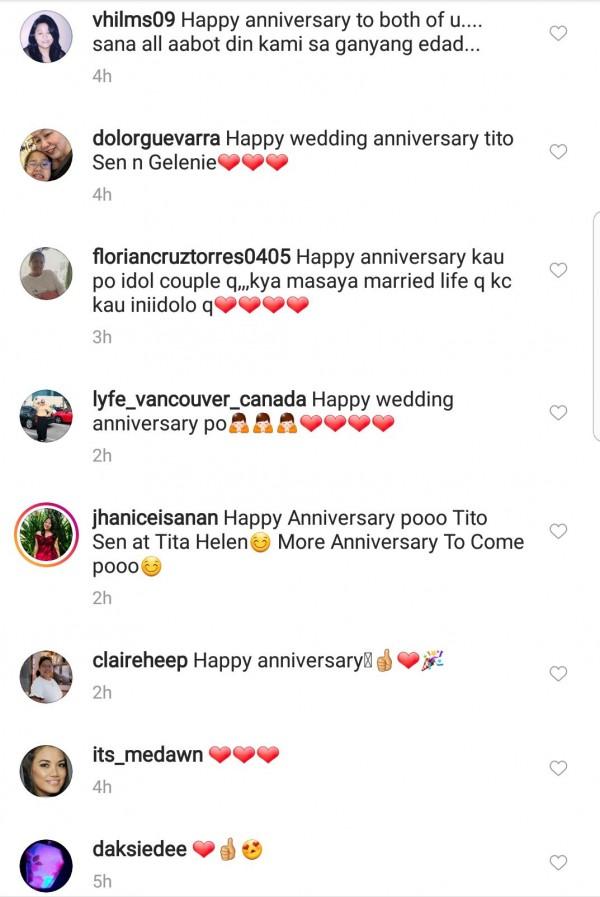Open daksiedee's profile picture
The width and height of the screenshot is (600, 897).
tap(46, 865)
